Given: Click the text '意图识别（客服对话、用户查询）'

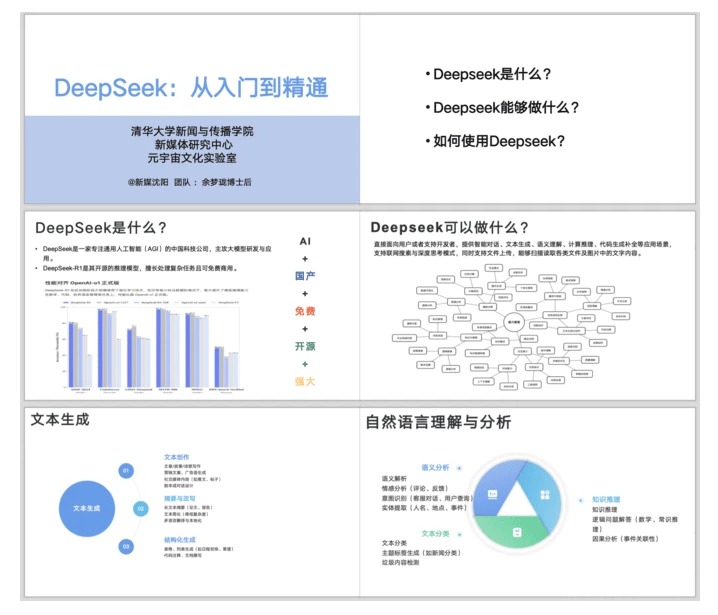Looking at the screenshot, I should (x=427, y=498).
